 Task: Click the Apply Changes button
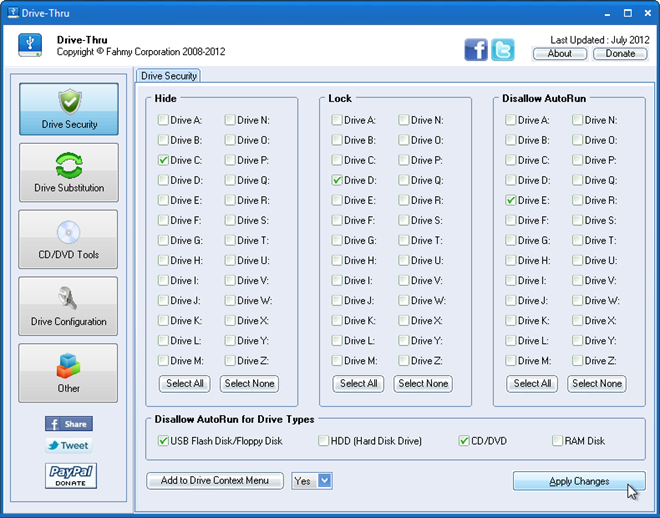(x=579, y=481)
